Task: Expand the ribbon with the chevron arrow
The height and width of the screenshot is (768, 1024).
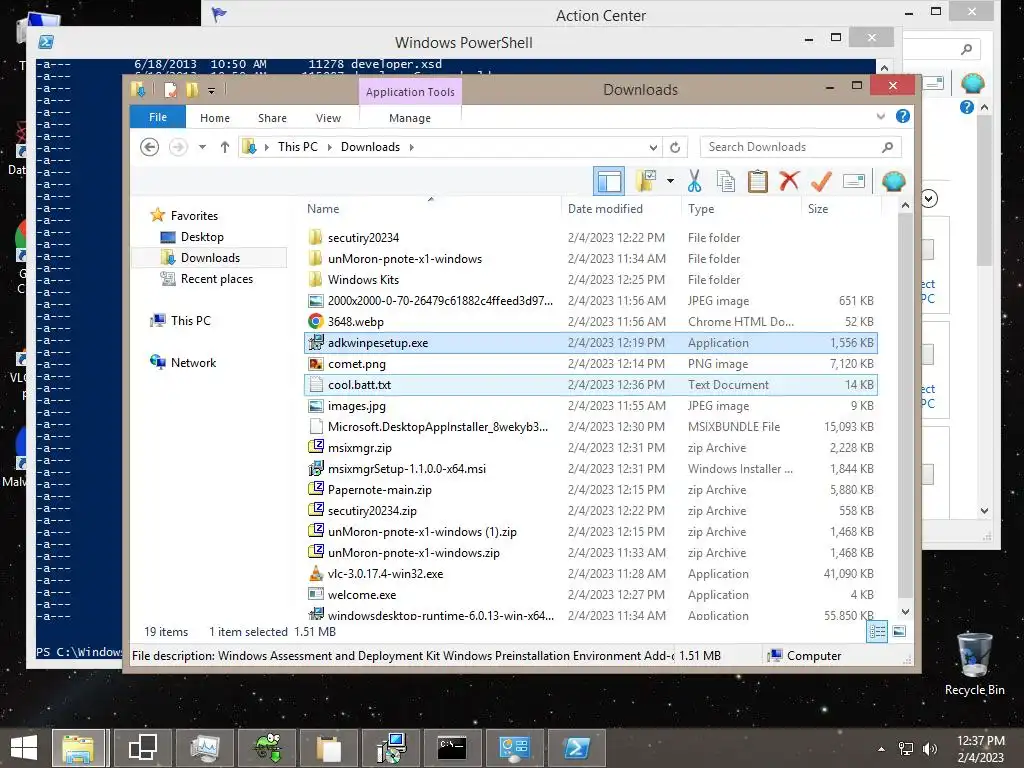Action: point(880,116)
